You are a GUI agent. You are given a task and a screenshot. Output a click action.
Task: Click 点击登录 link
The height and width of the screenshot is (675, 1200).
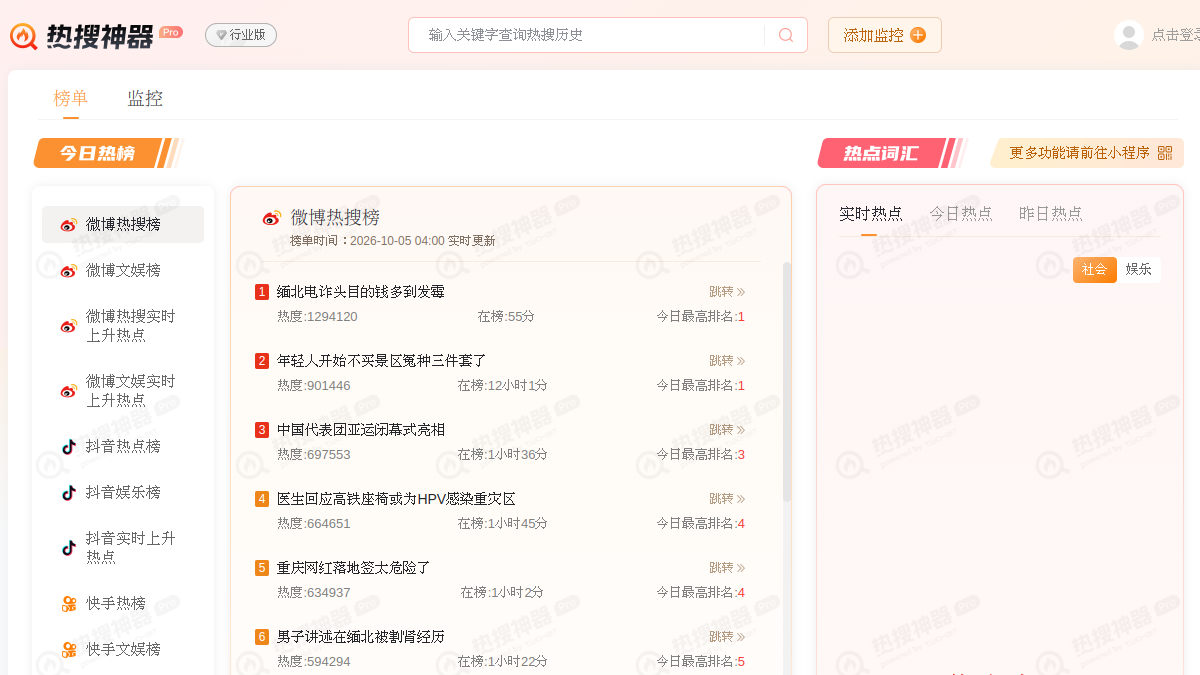click(x=1176, y=35)
